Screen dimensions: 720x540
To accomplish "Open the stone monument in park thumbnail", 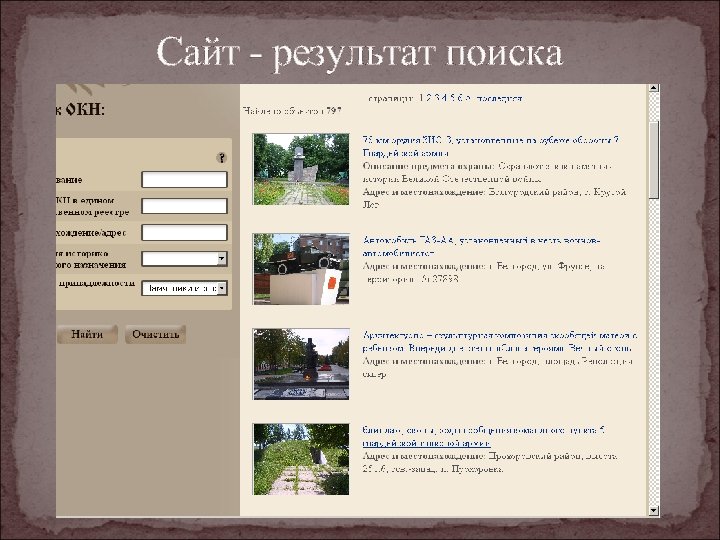I will click(301, 169).
